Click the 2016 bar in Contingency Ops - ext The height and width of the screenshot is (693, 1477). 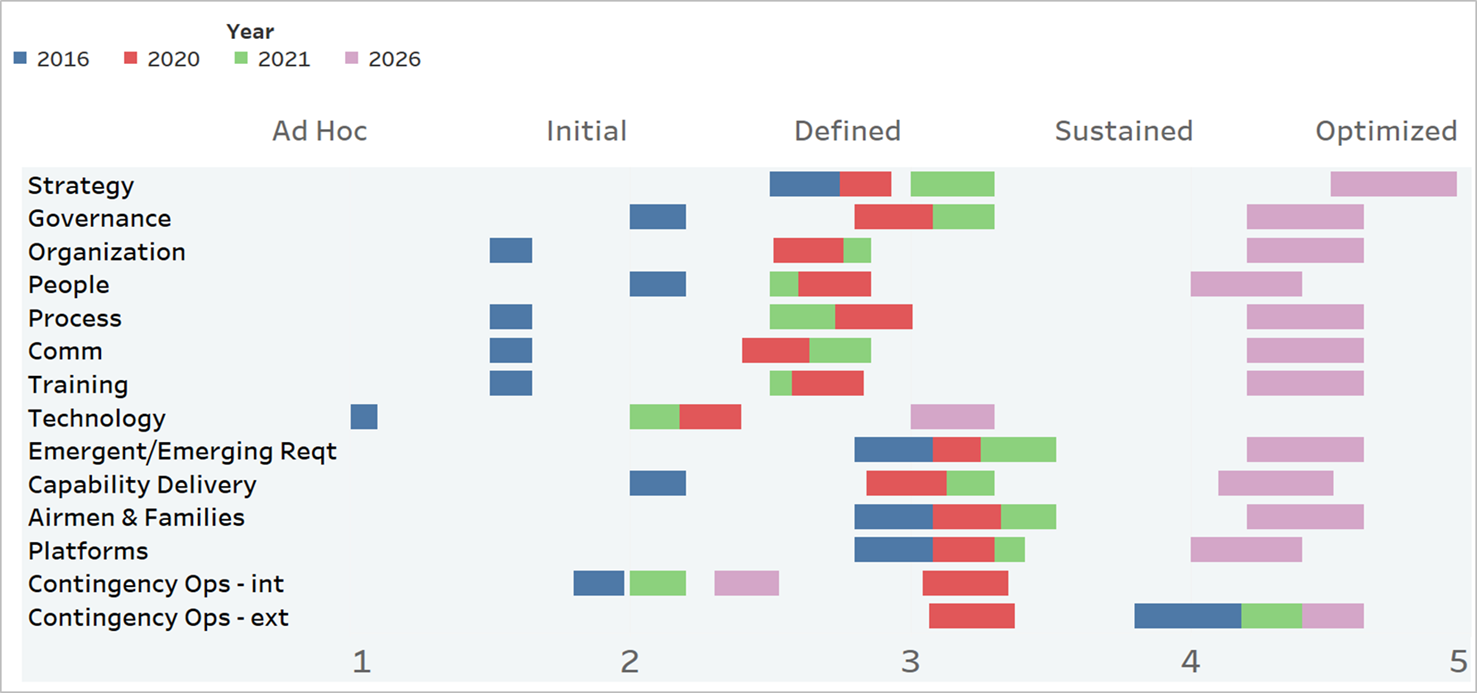coord(1187,617)
